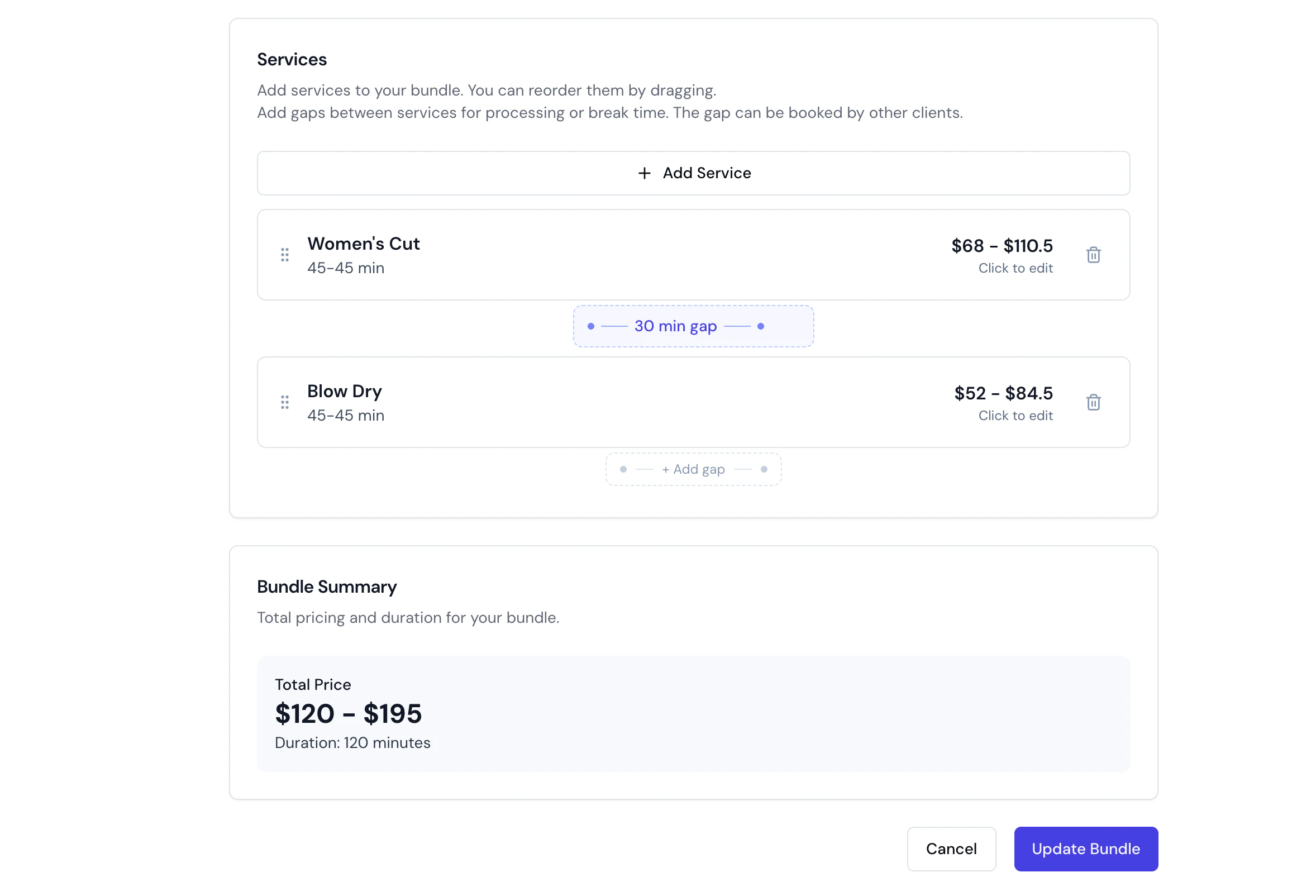Select the Blow Dry service card
Screen dimensions: 1316x896
coord(623,402)
